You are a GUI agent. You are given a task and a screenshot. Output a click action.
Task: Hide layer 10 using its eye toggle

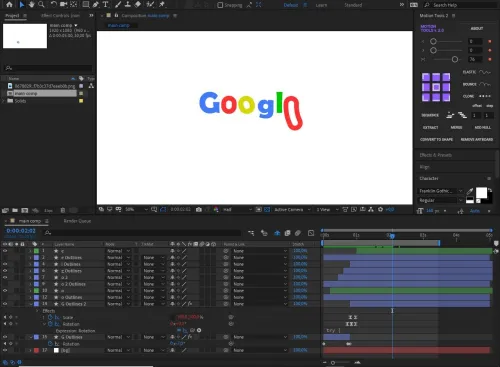[x=5, y=291]
